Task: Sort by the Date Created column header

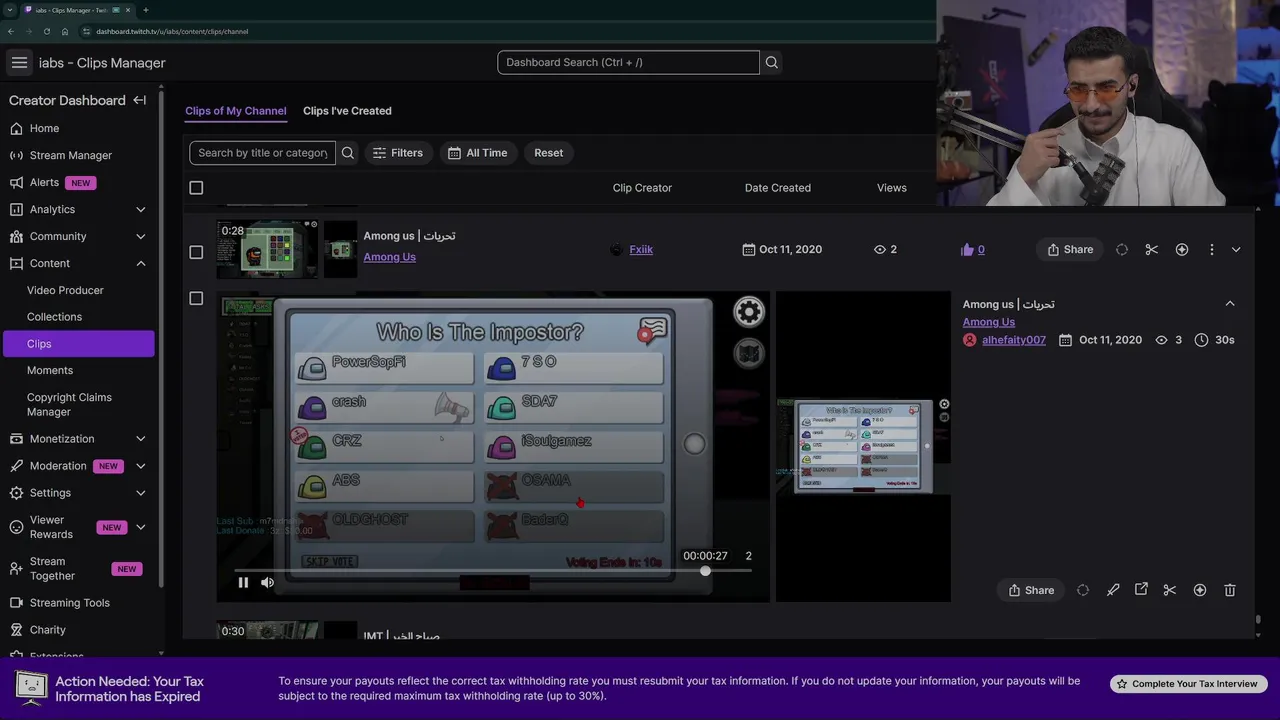Action: coord(777,188)
